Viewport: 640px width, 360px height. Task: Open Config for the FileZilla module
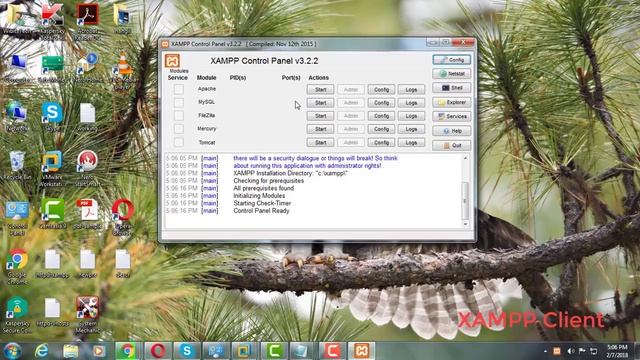381,116
